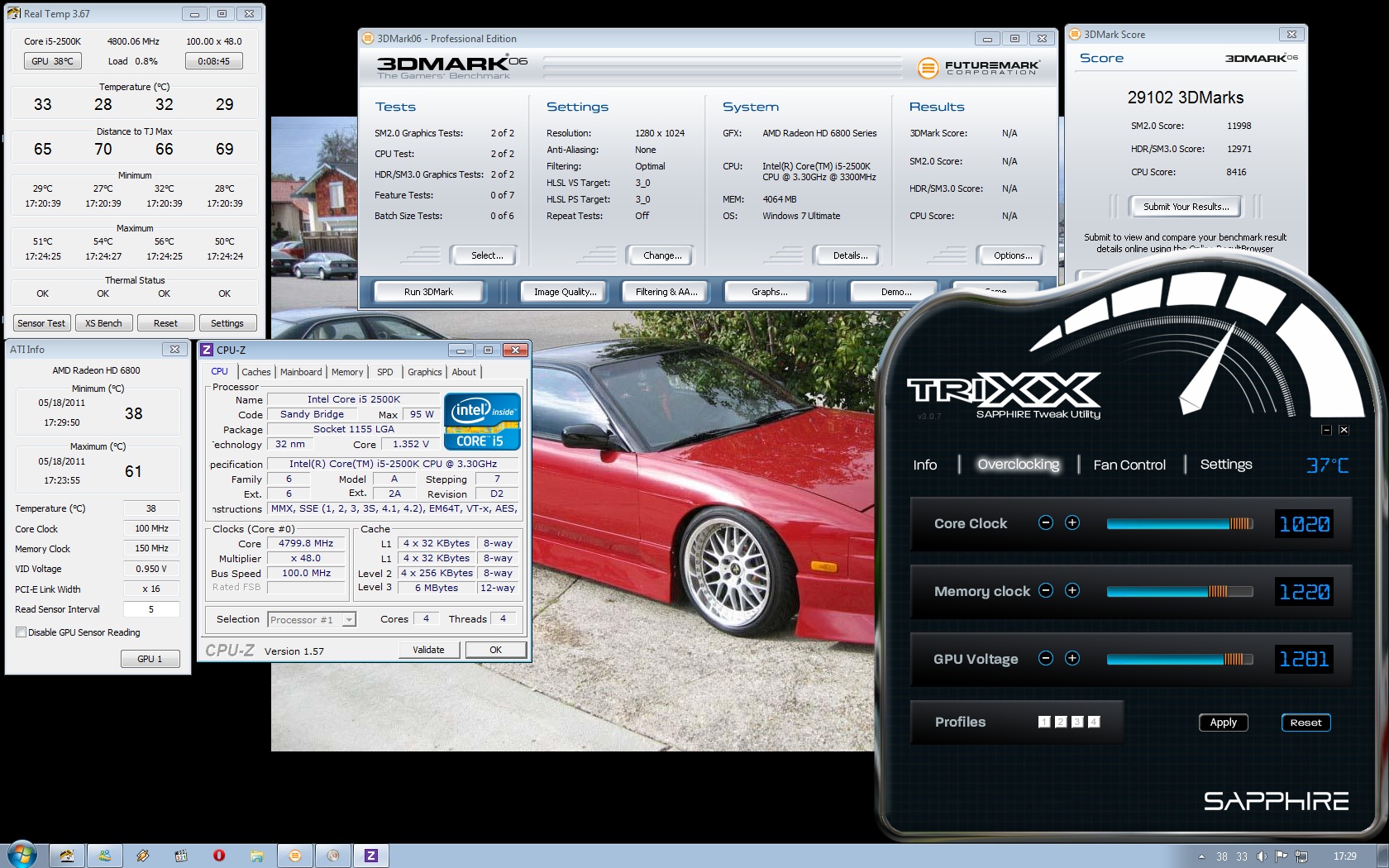Screen dimensions: 1389x868
Task: Decrease GPU Voltage with minus button
Action: coord(1046,658)
